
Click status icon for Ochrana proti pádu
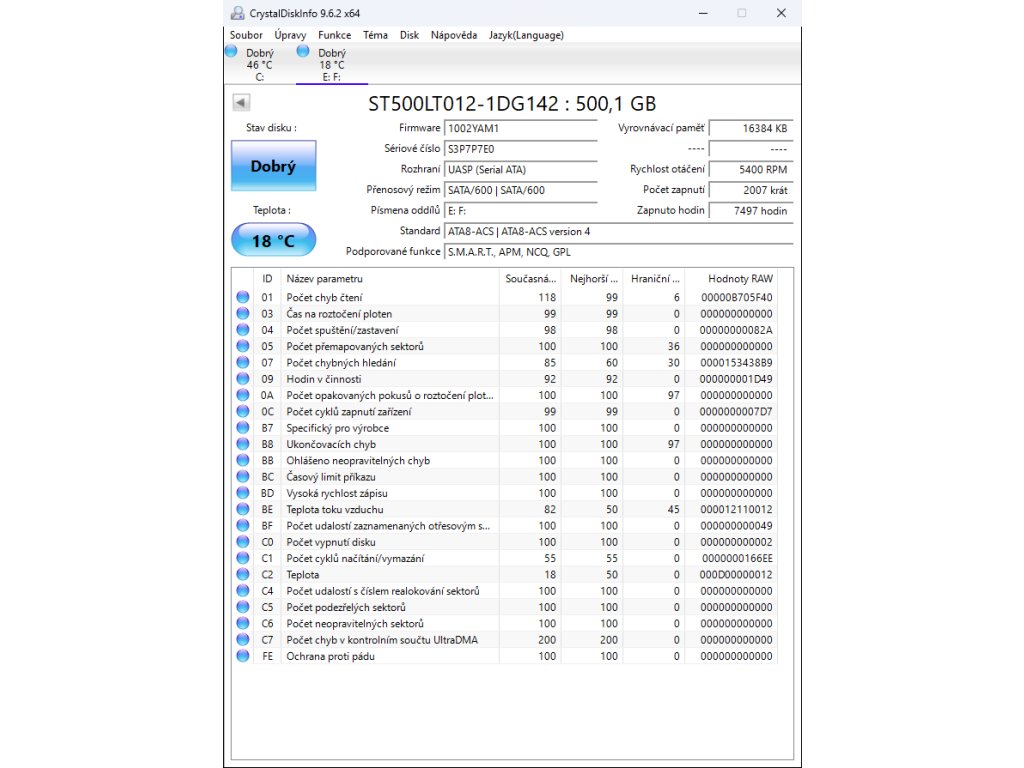(243, 656)
